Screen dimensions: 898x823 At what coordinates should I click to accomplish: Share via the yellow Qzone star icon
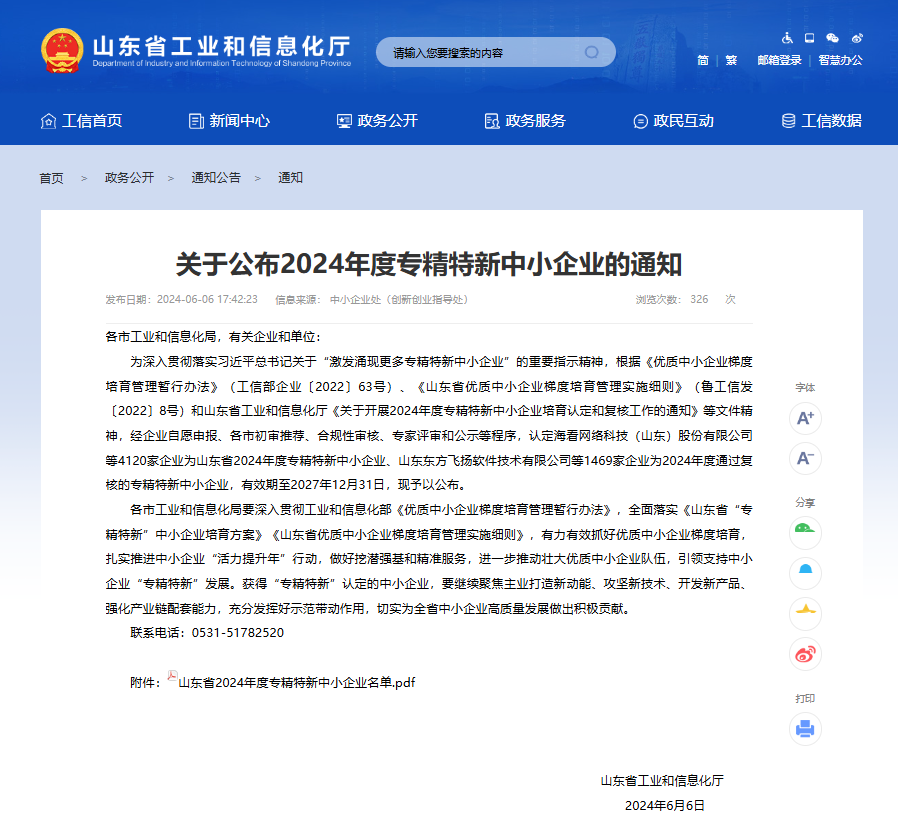coord(805,612)
